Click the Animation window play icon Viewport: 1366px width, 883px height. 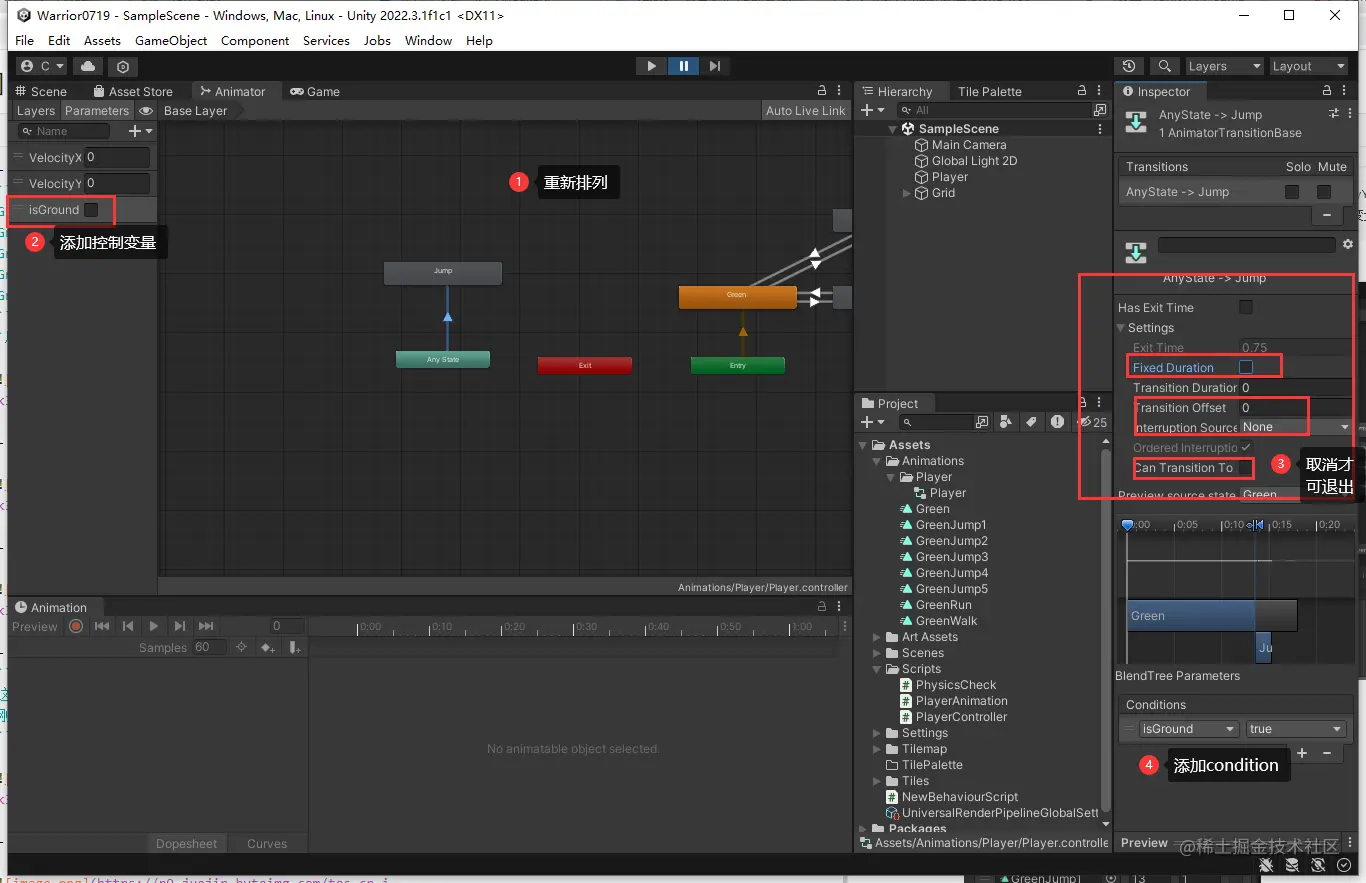coord(154,626)
